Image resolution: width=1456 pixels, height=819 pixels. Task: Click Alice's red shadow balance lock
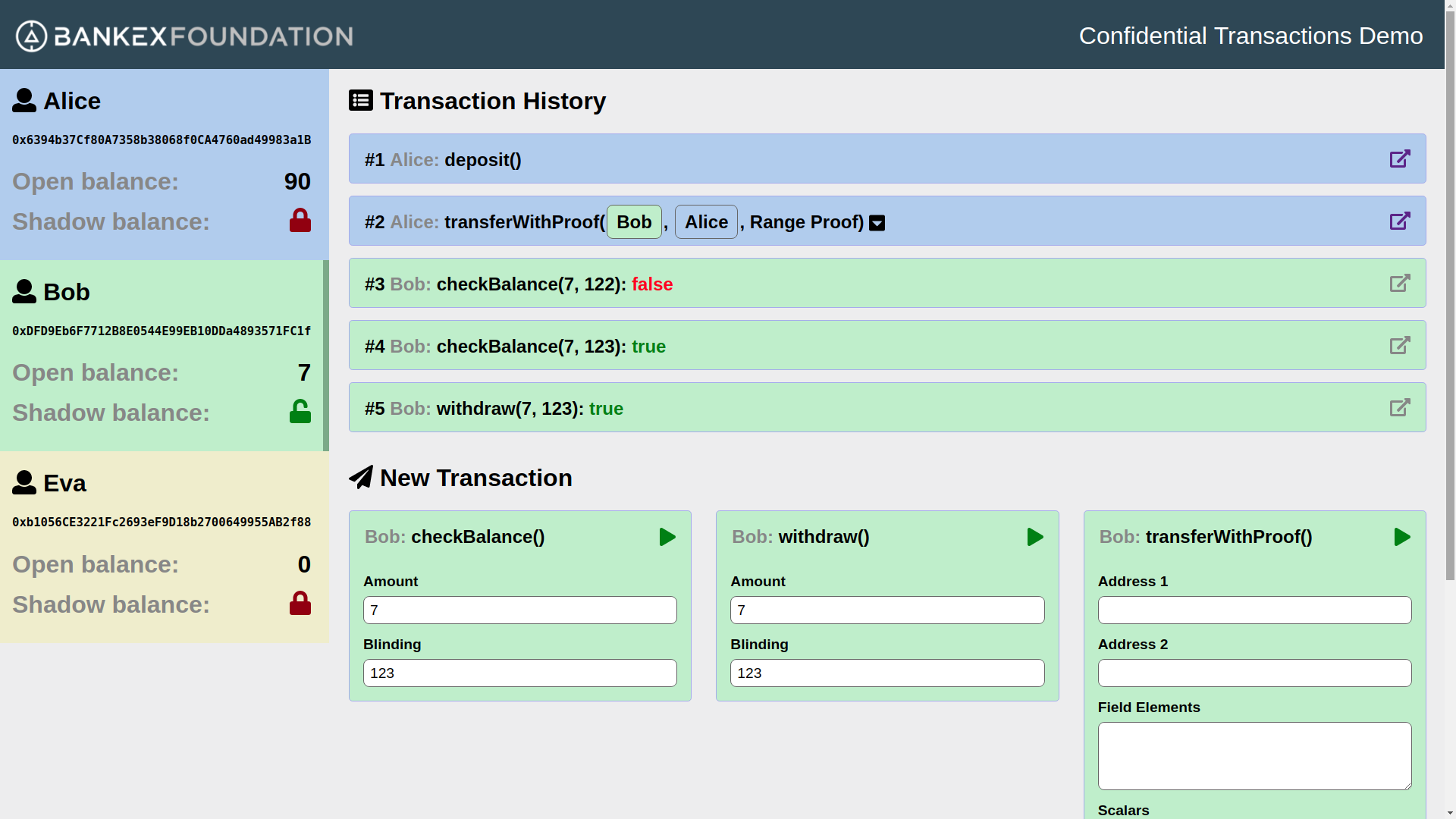pyautogui.click(x=300, y=220)
